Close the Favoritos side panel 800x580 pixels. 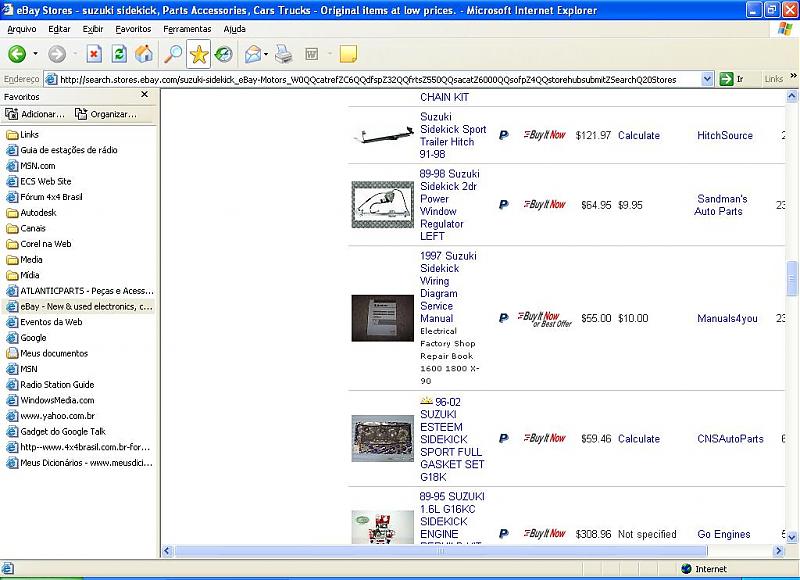(144, 94)
